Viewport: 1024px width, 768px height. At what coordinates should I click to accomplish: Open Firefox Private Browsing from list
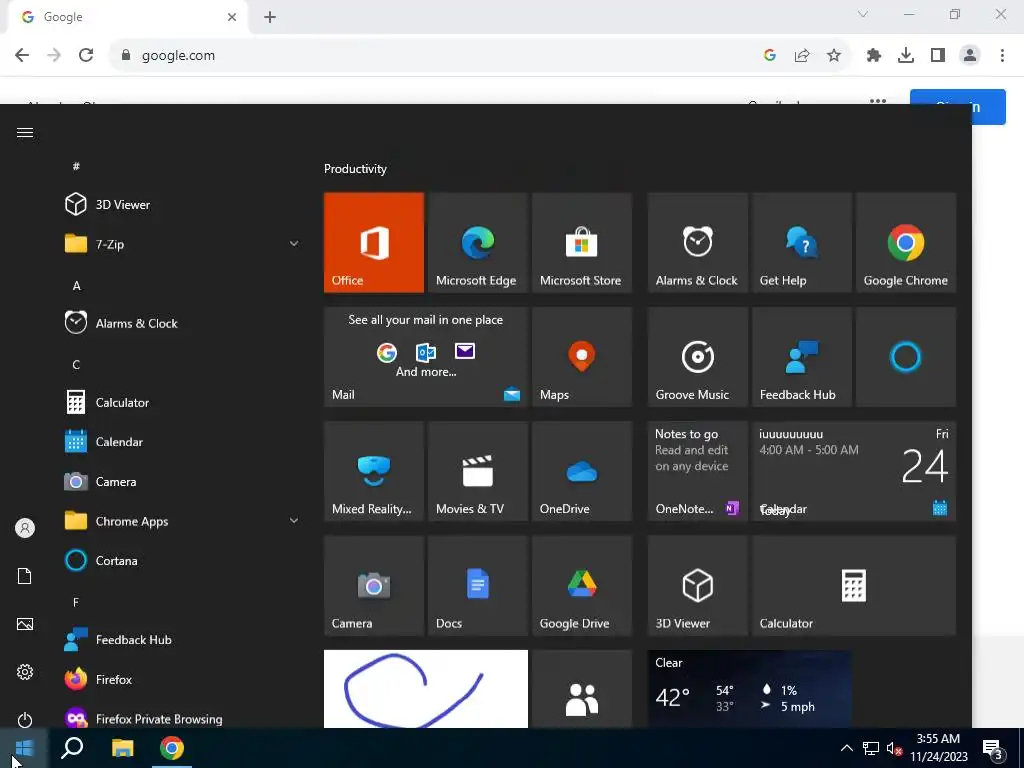tap(182, 717)
